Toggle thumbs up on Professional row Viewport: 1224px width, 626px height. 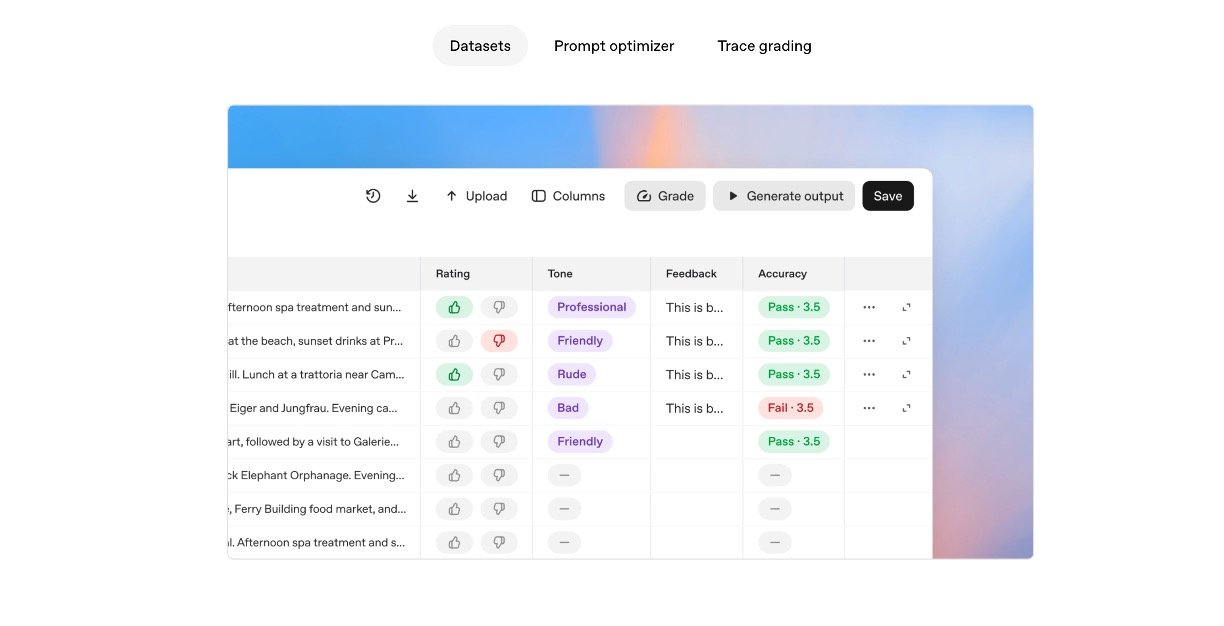pyautogui.click(x=454, y=307)
